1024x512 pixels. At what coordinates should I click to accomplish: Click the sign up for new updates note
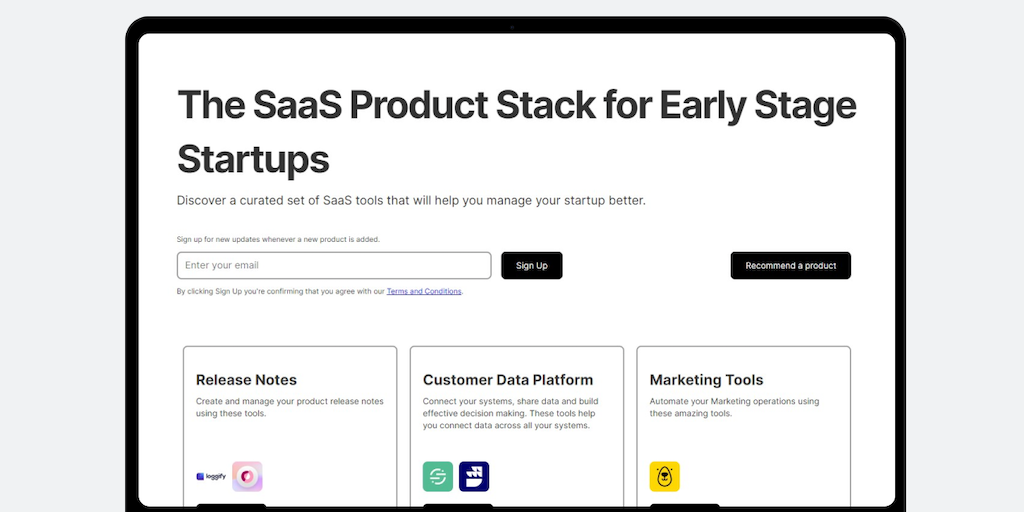278,240
